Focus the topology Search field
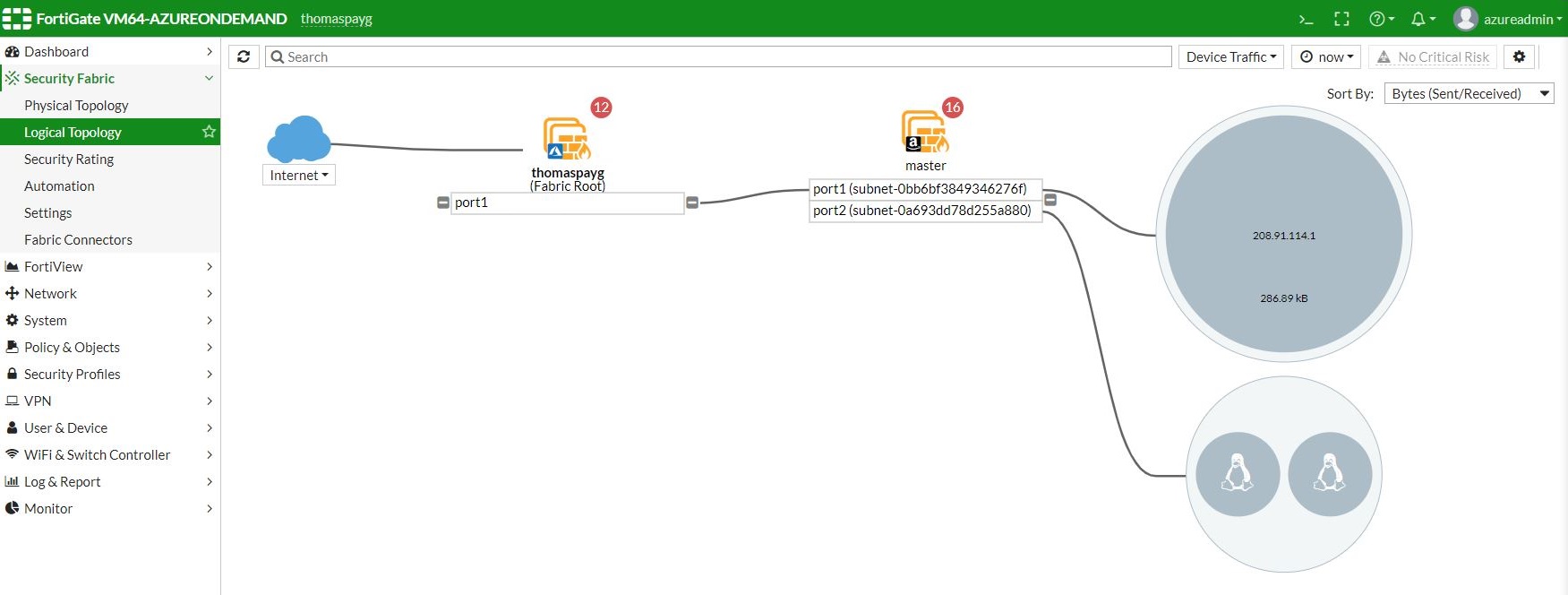 [x=718, y=56]
